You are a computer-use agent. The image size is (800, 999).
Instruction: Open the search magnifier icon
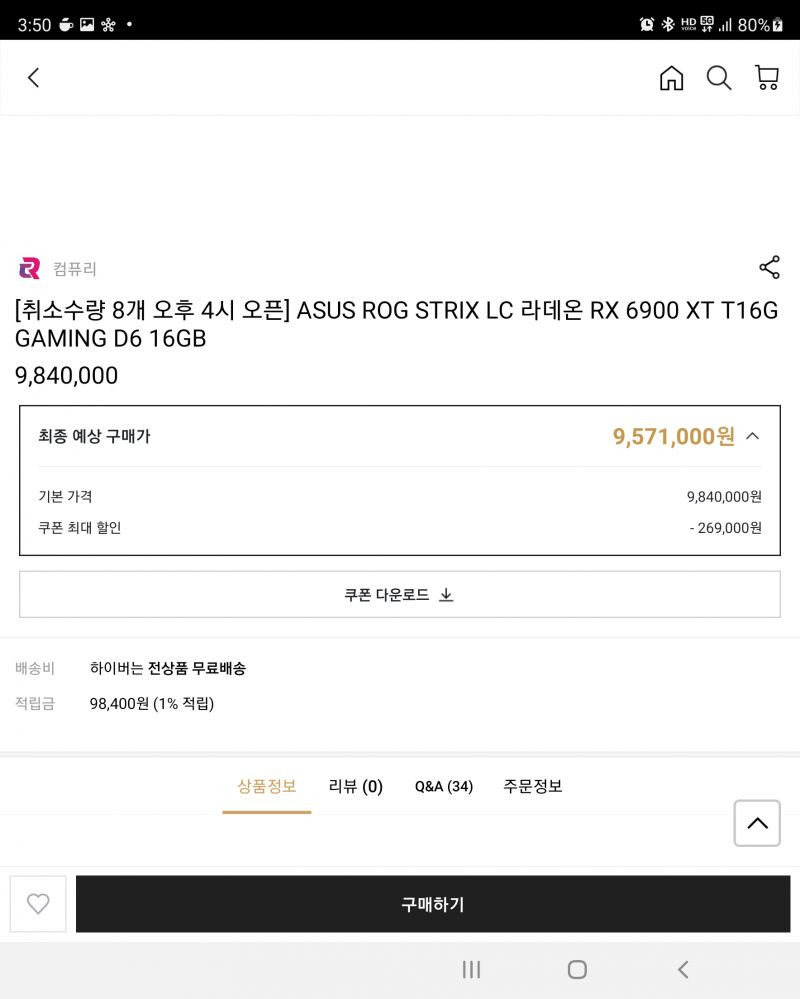click(x=718, y=78)
